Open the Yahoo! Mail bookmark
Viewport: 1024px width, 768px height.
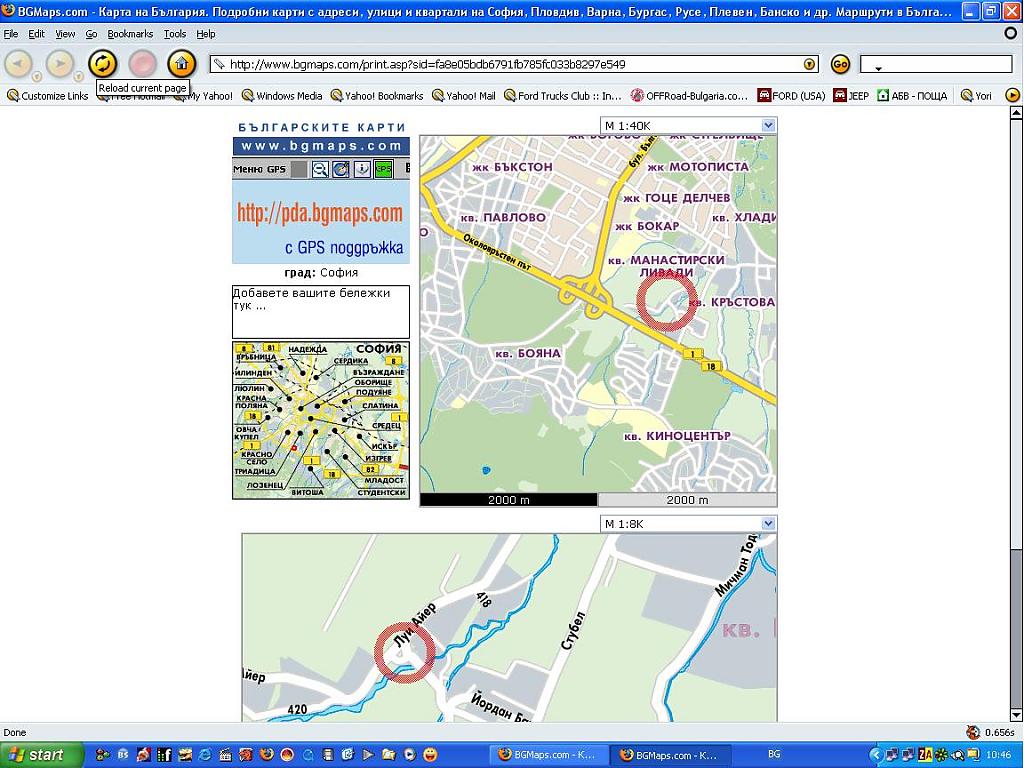[x=464, y=96]
